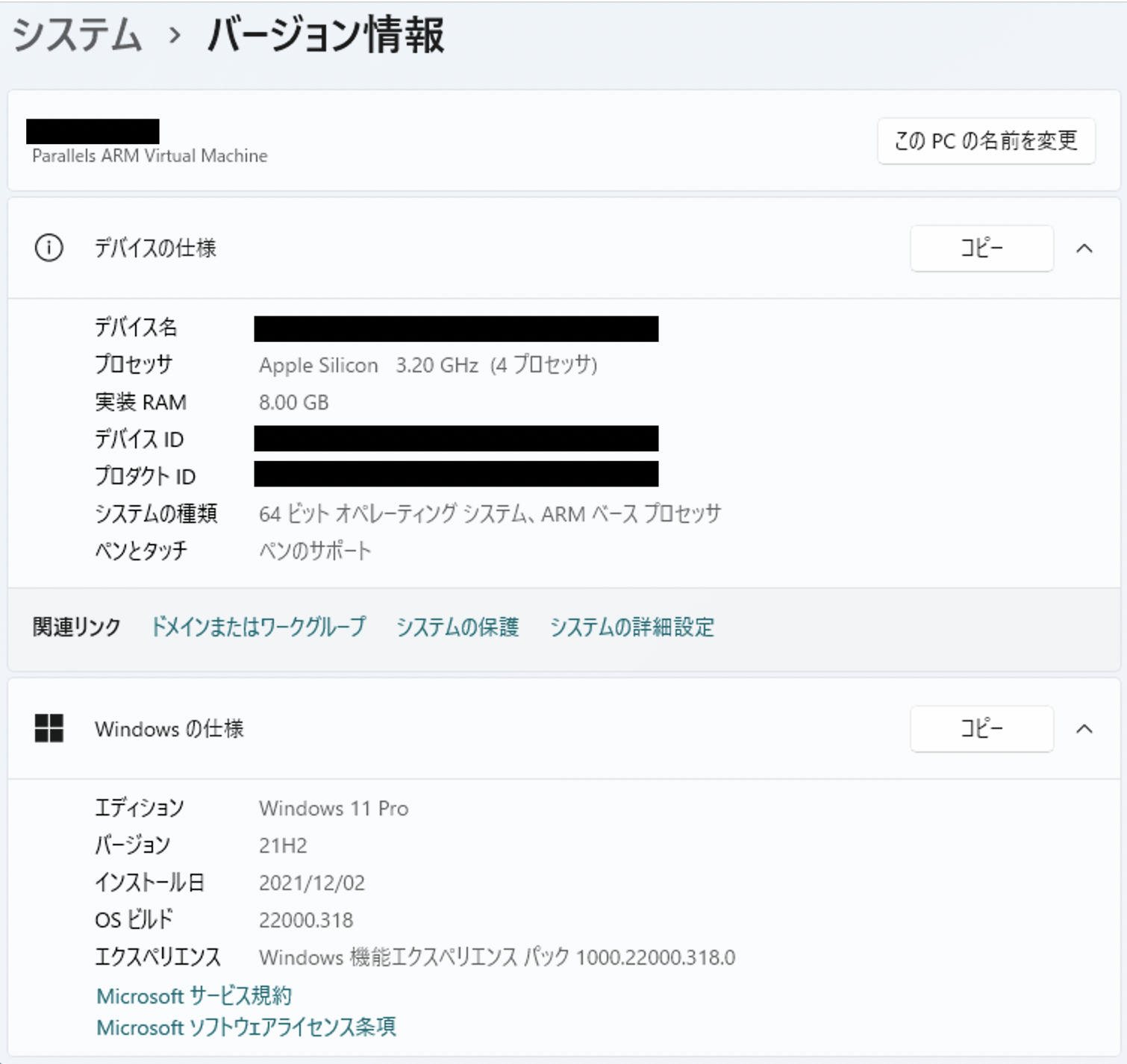1127x1064 pixels.
Task: Select the Apple Silicon 3.20 GHz processor value
Action: click(428, 365)
